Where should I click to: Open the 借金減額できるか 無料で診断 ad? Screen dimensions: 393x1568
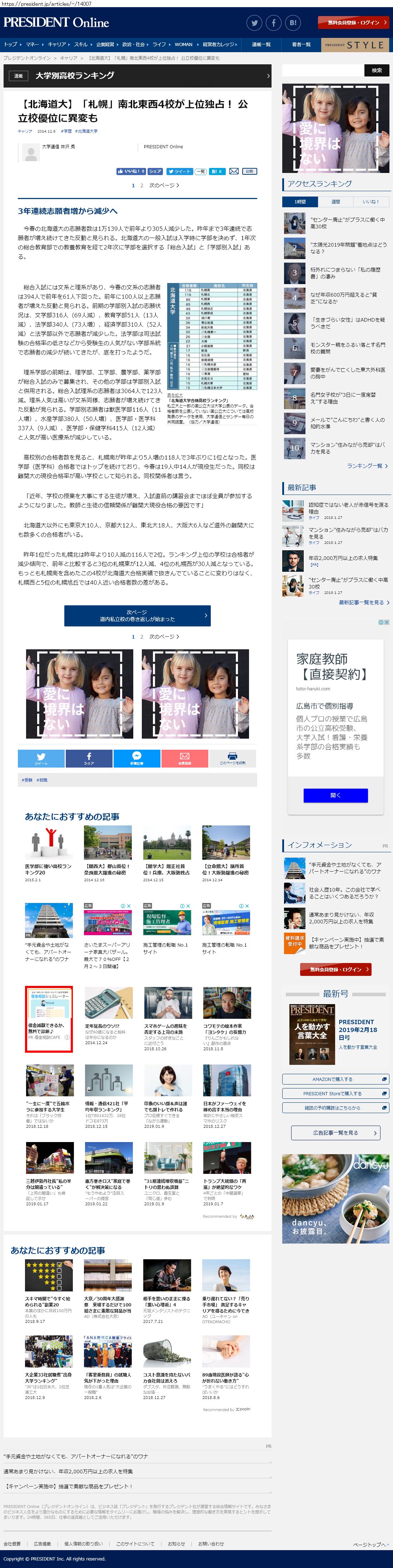coord(49,1019)
